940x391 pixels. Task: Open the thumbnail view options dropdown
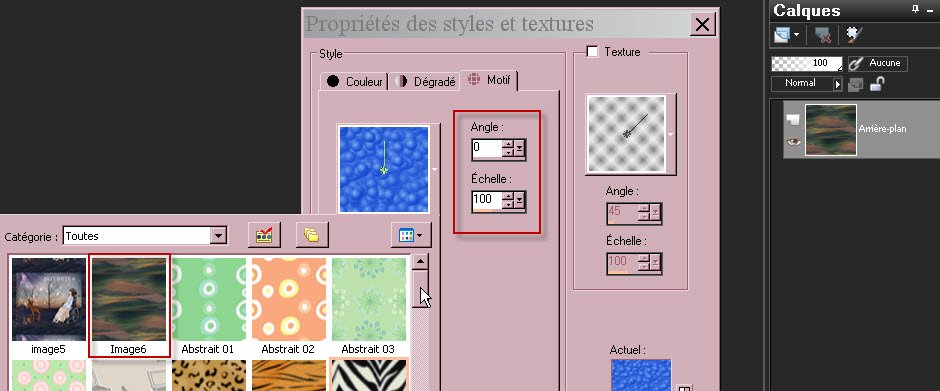tap(411, 235)
